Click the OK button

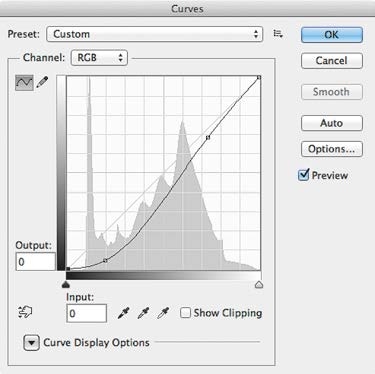coord(332,35)
